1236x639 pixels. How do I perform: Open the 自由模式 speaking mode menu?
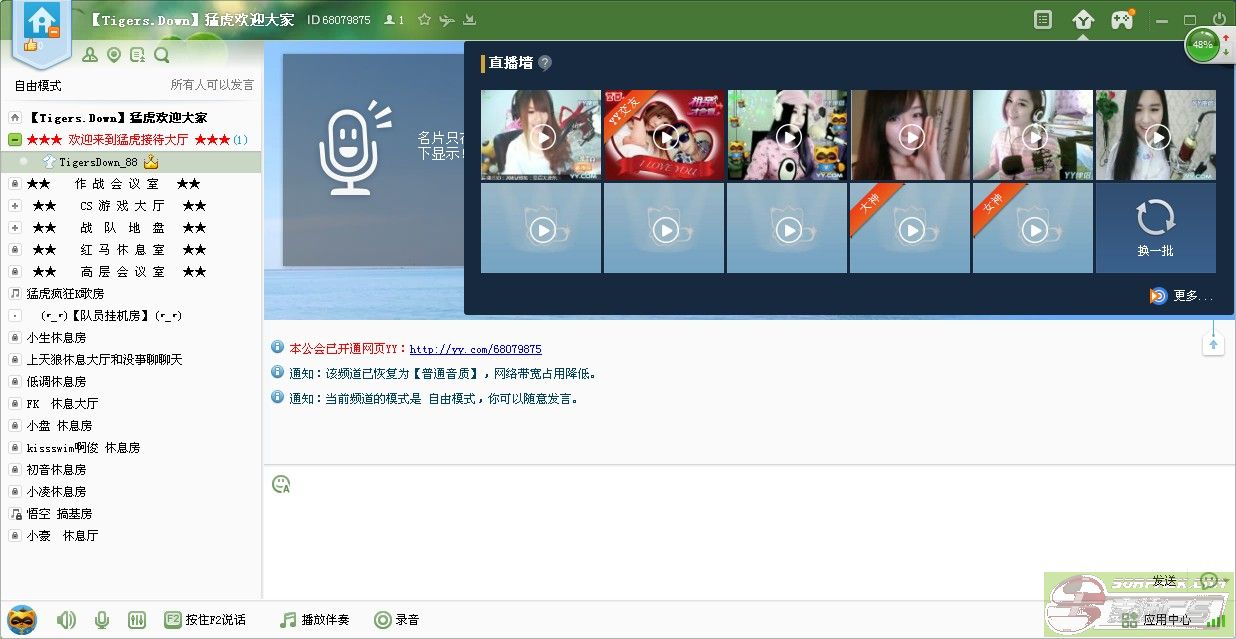pos(38,85)
